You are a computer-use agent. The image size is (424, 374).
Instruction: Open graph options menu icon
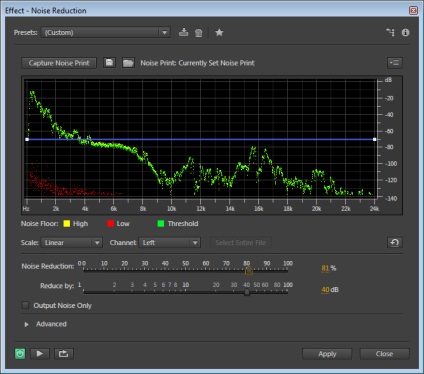(x=395, y=63)
